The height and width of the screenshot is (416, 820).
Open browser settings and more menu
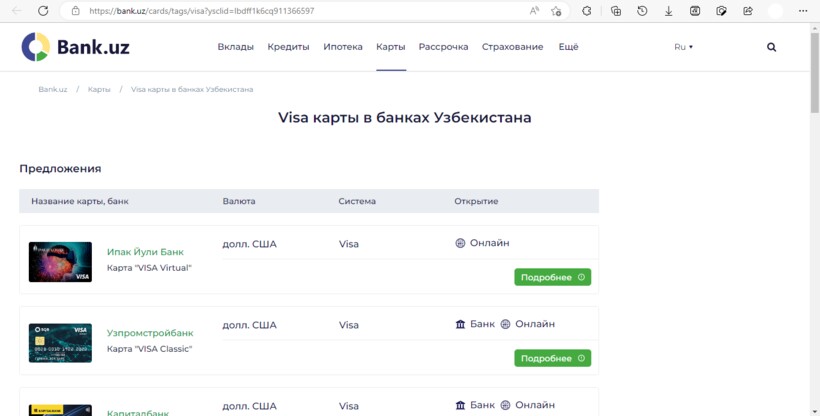802,11
